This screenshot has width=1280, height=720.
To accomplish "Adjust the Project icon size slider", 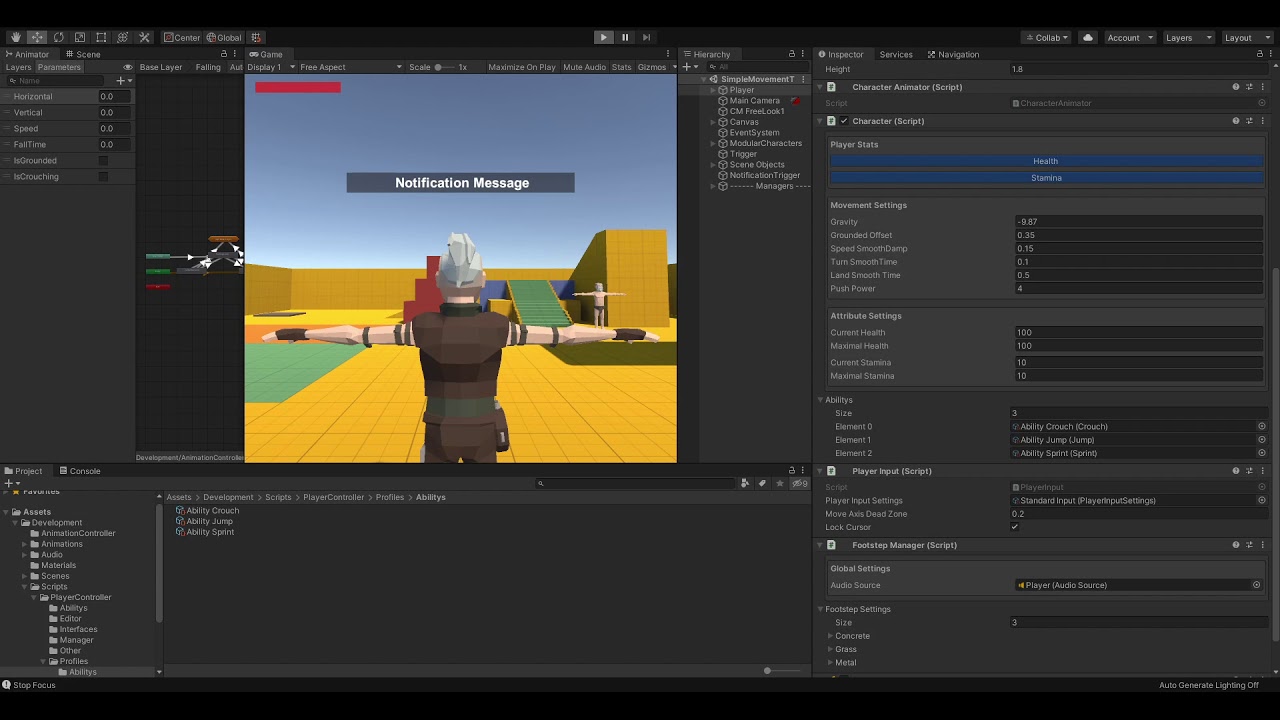I will [781, 671].
